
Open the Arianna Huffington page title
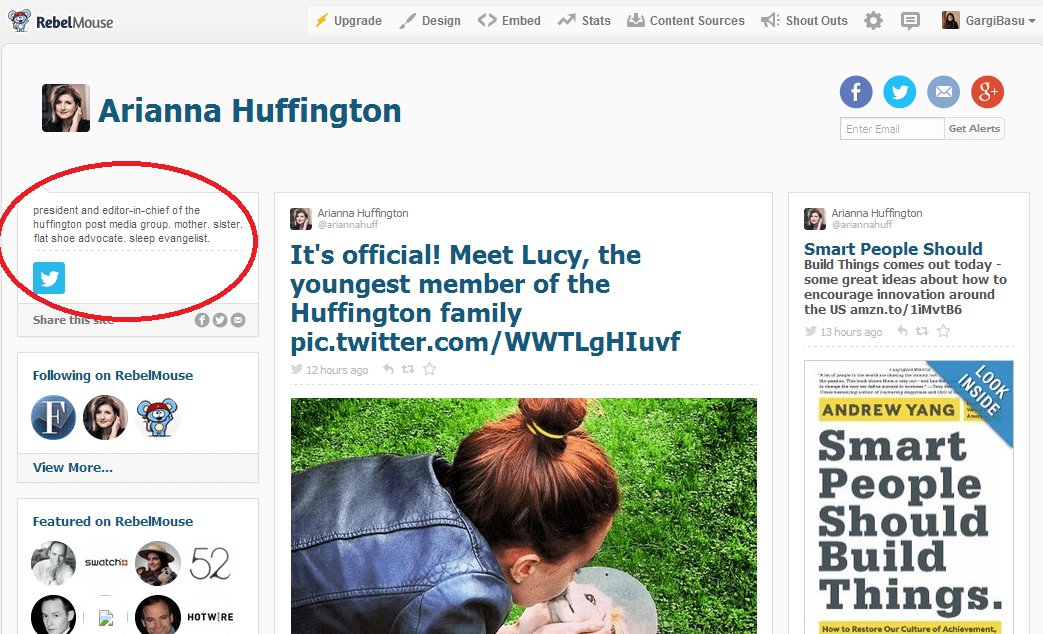[249, 110]
